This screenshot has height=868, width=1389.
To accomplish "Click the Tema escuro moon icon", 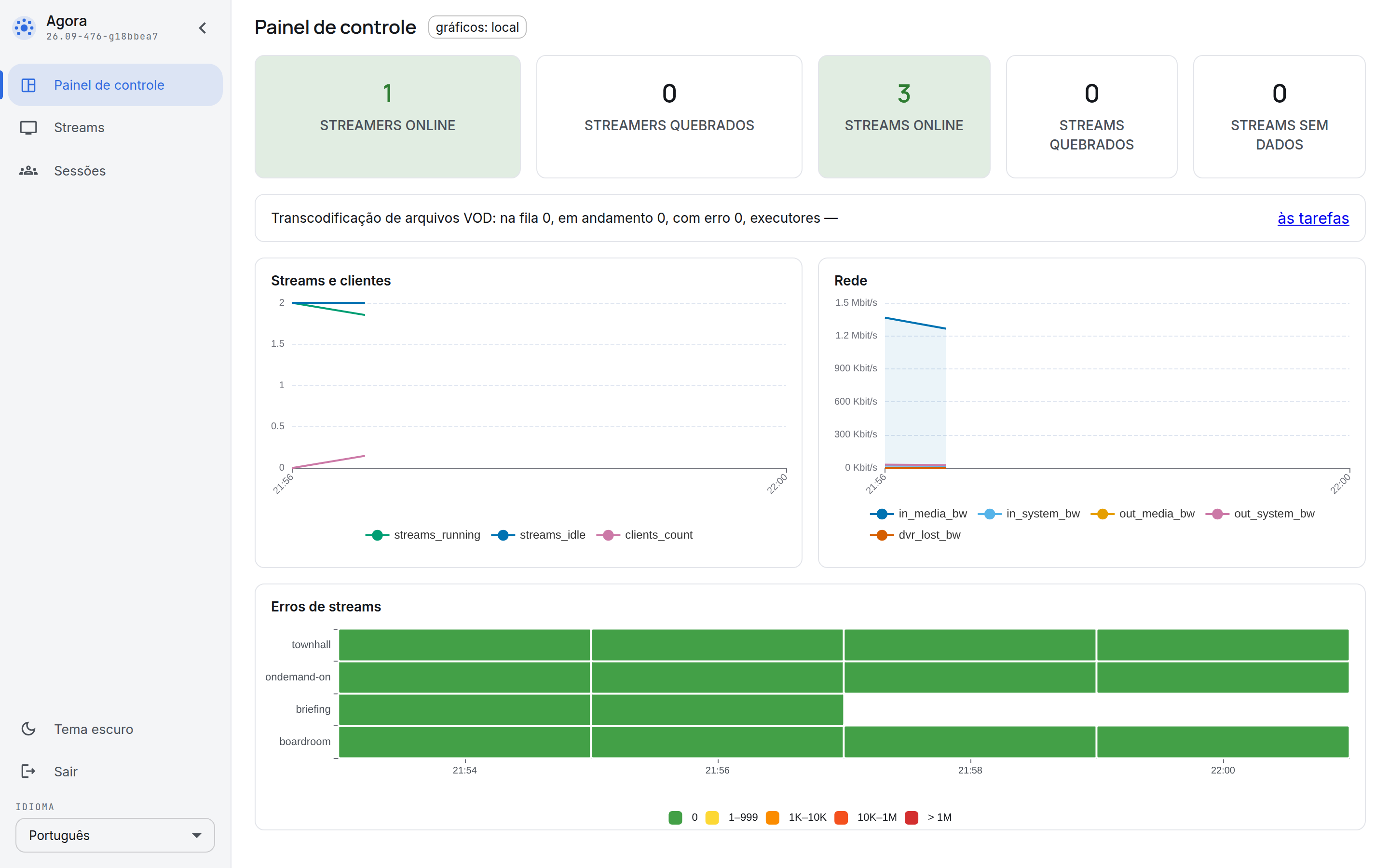I will click(x=28, y=729).
